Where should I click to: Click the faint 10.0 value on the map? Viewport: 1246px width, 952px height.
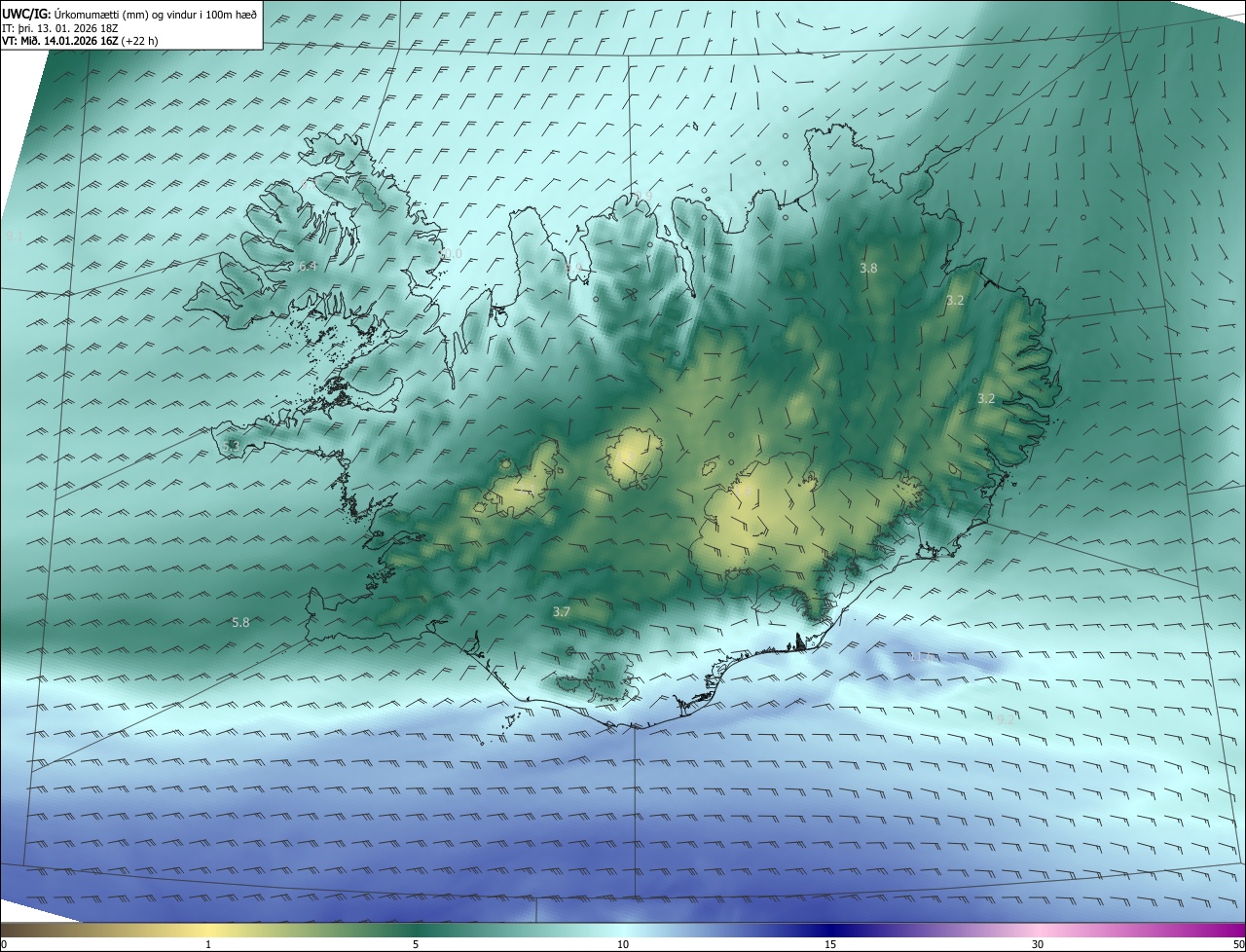point(450,254)
